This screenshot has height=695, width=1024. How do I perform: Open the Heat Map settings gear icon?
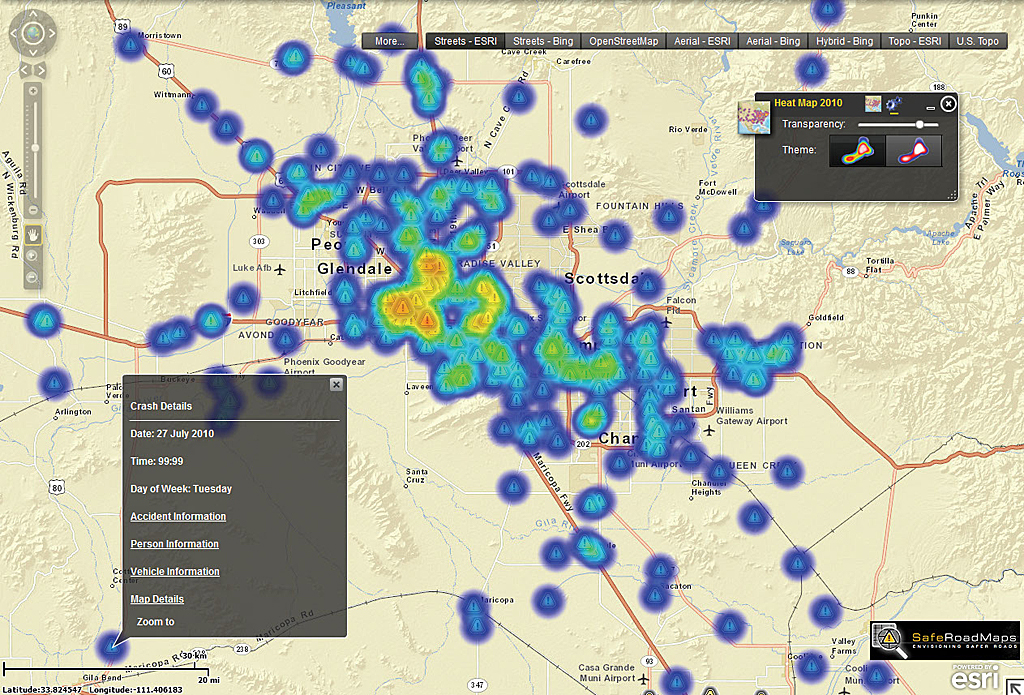coord(894,104)
